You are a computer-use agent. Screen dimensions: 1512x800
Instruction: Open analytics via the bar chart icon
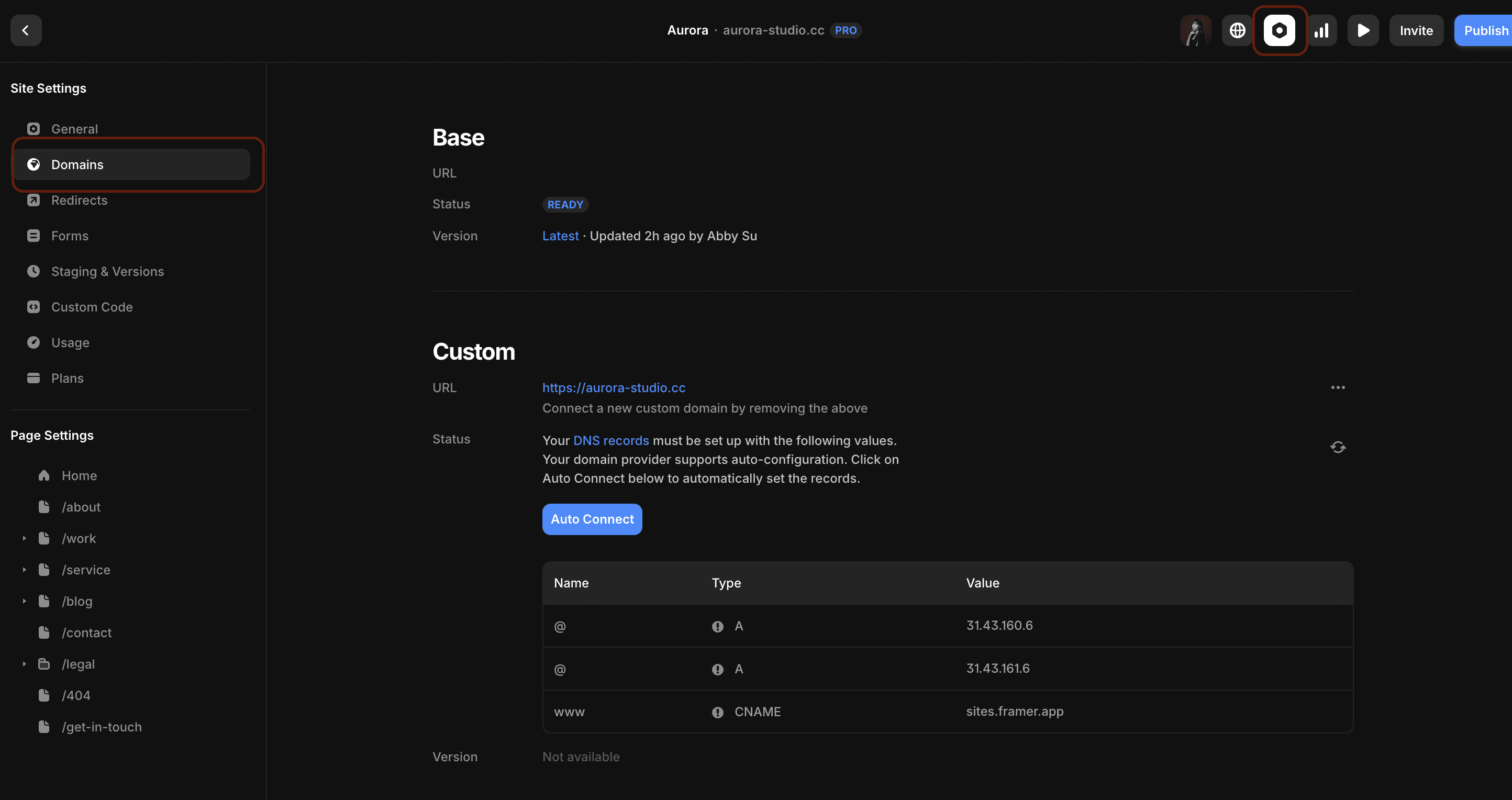pyautogui.click(x=1321, y=30)
